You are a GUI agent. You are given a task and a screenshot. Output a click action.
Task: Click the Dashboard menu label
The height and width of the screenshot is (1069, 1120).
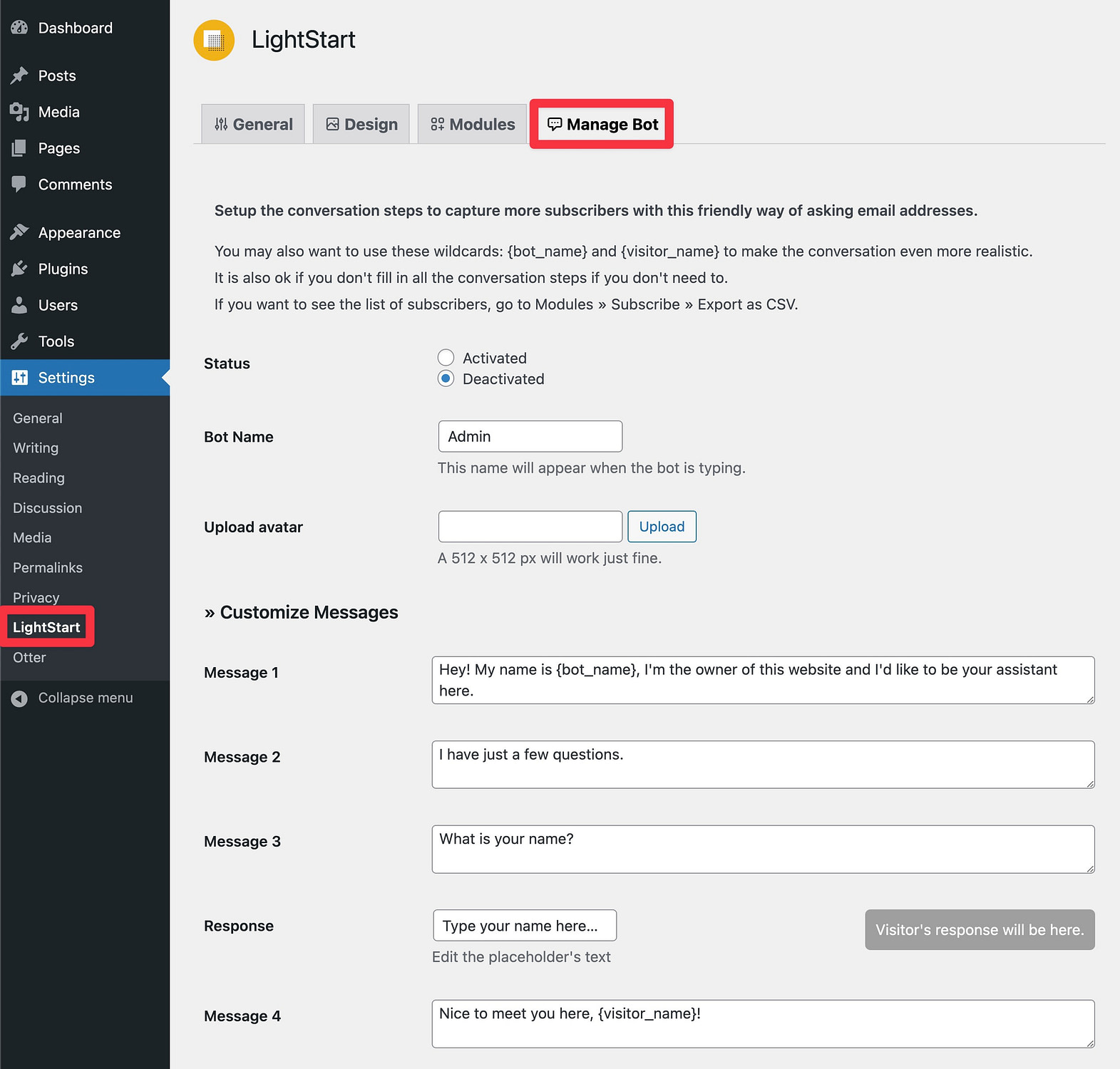[x=76, y=28]
